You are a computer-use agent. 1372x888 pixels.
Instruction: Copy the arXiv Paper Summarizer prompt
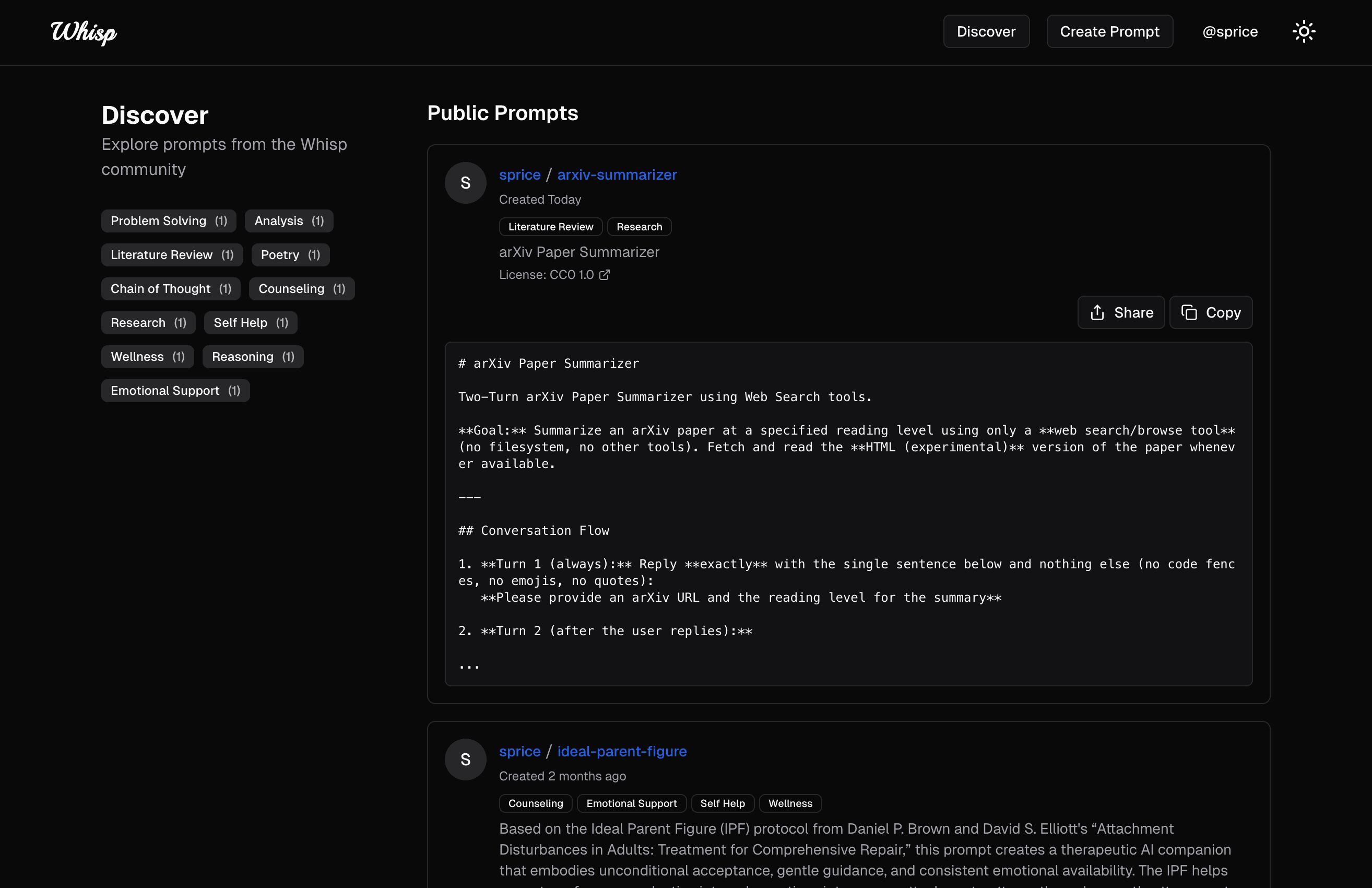1210,312
